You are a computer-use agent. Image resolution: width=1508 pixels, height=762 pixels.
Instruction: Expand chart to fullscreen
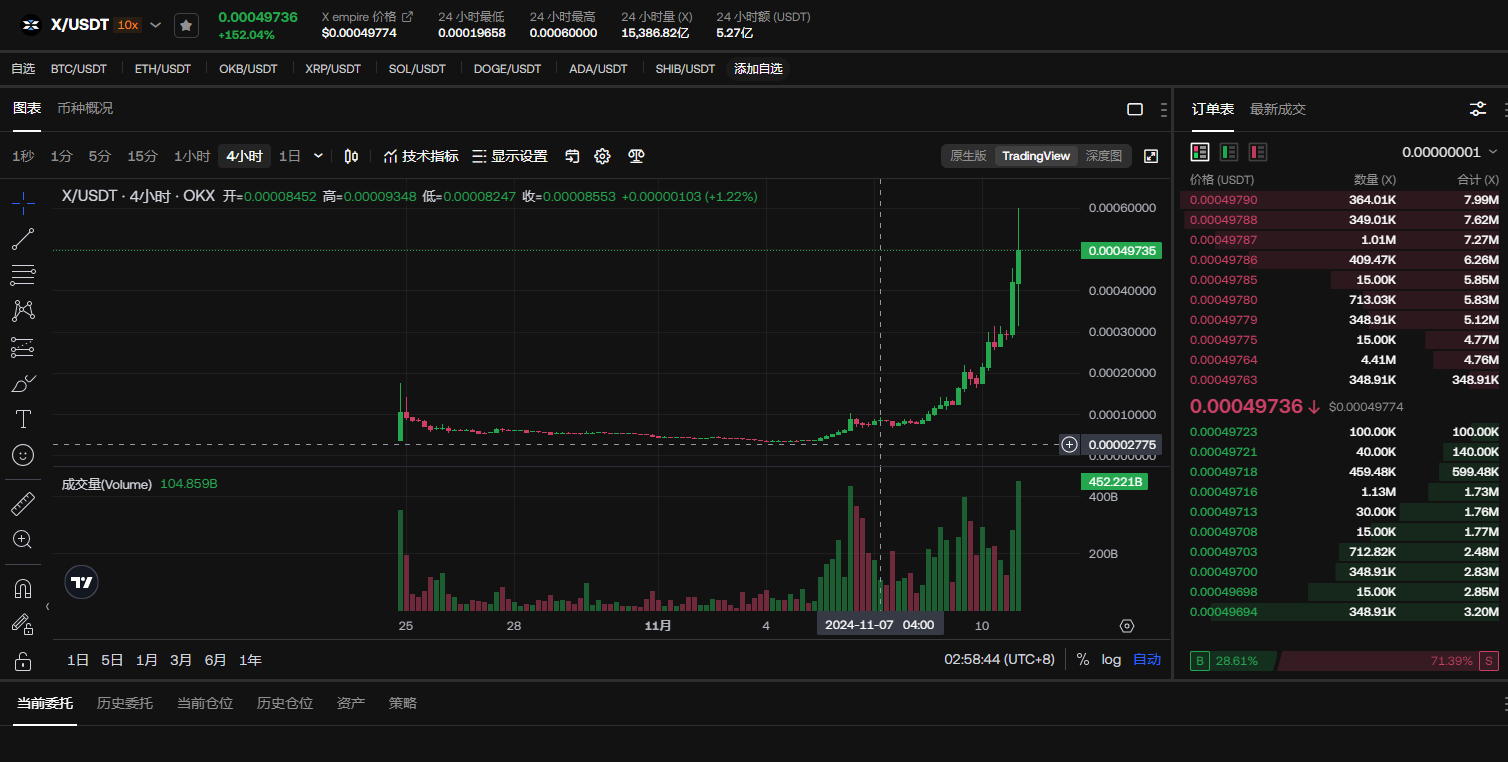click(x=1151, y=156)
